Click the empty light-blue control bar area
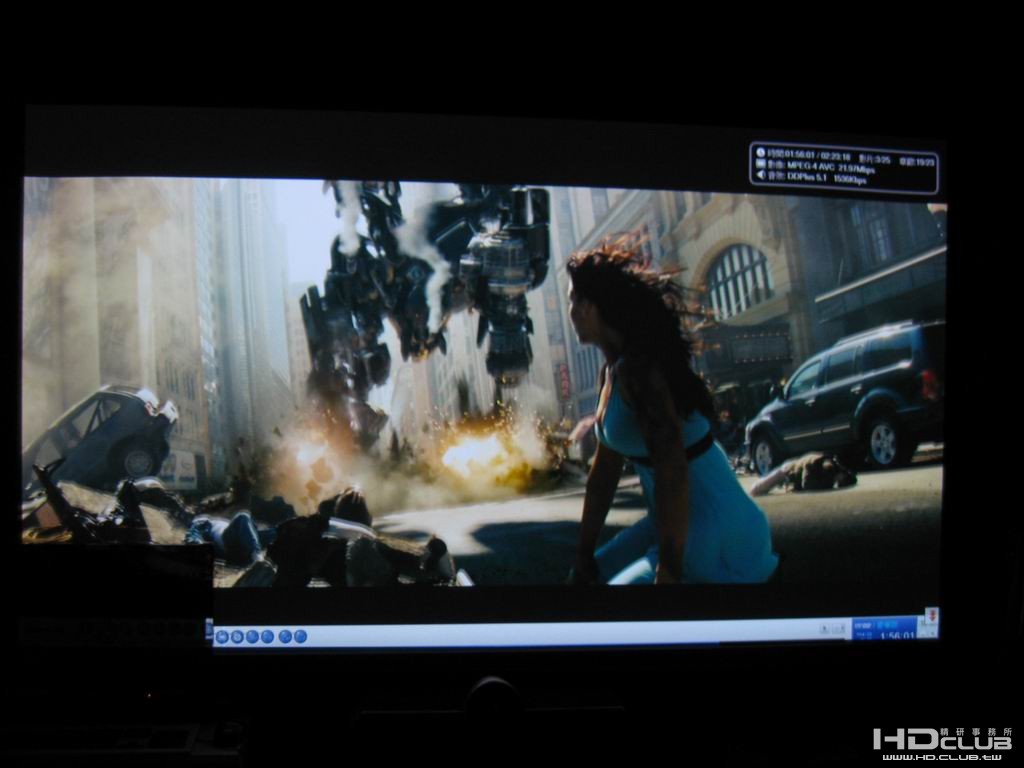Image resolution: width=1024 pixels, height=768 pixels. [555, 633]
